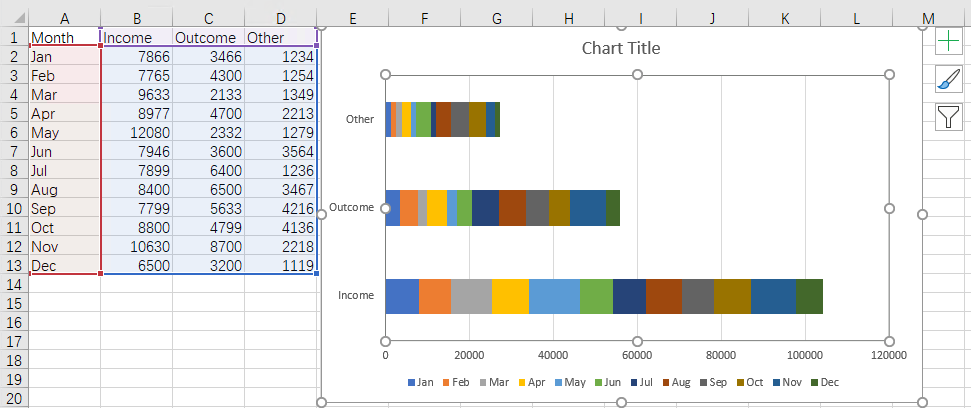Viewport: 971px width, 408px height.
Task: Select the Apr cell
Action: click(x=64, y=114)
